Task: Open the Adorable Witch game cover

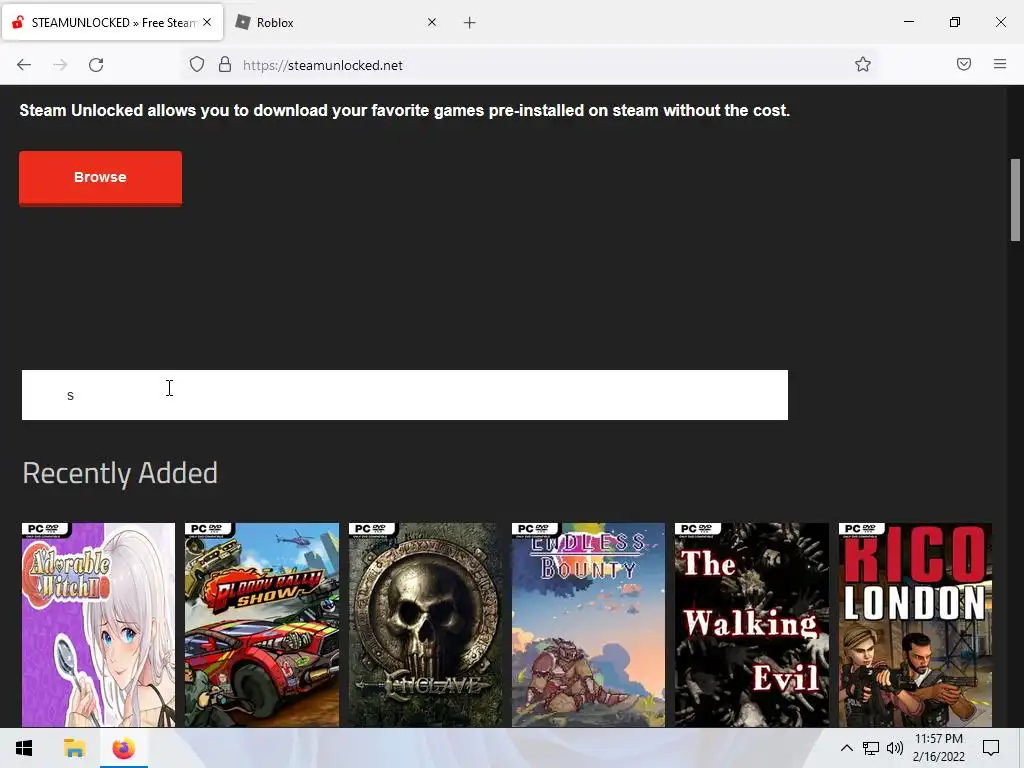Action: point(99,624)
